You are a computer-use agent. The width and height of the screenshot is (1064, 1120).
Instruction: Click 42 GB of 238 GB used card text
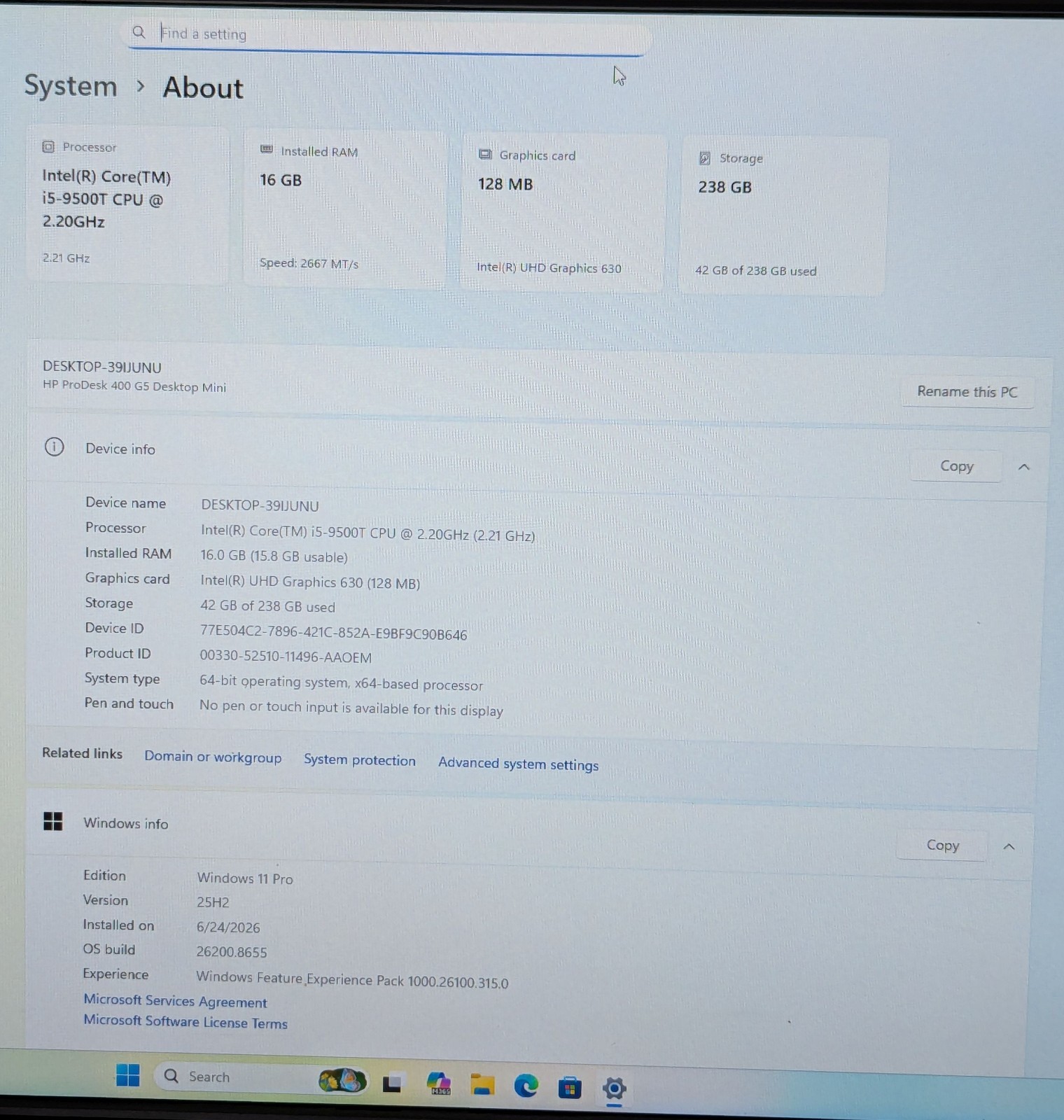[755, 271]
